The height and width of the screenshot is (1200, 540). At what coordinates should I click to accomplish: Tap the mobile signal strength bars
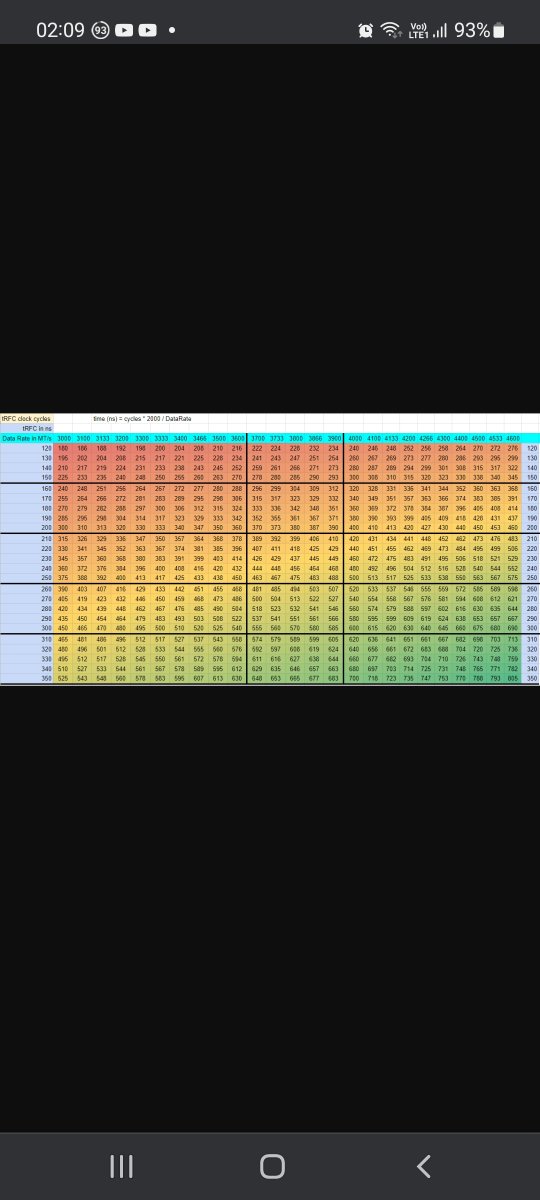pyautogui.click(x=440, y=30)
